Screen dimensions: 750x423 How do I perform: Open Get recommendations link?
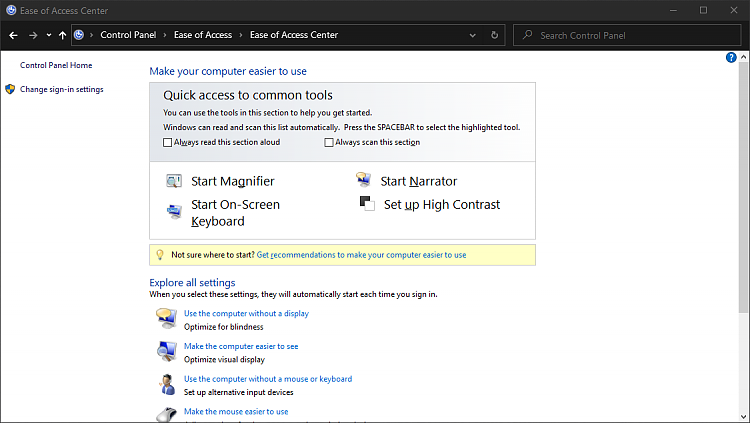click(x=361, y=255)
